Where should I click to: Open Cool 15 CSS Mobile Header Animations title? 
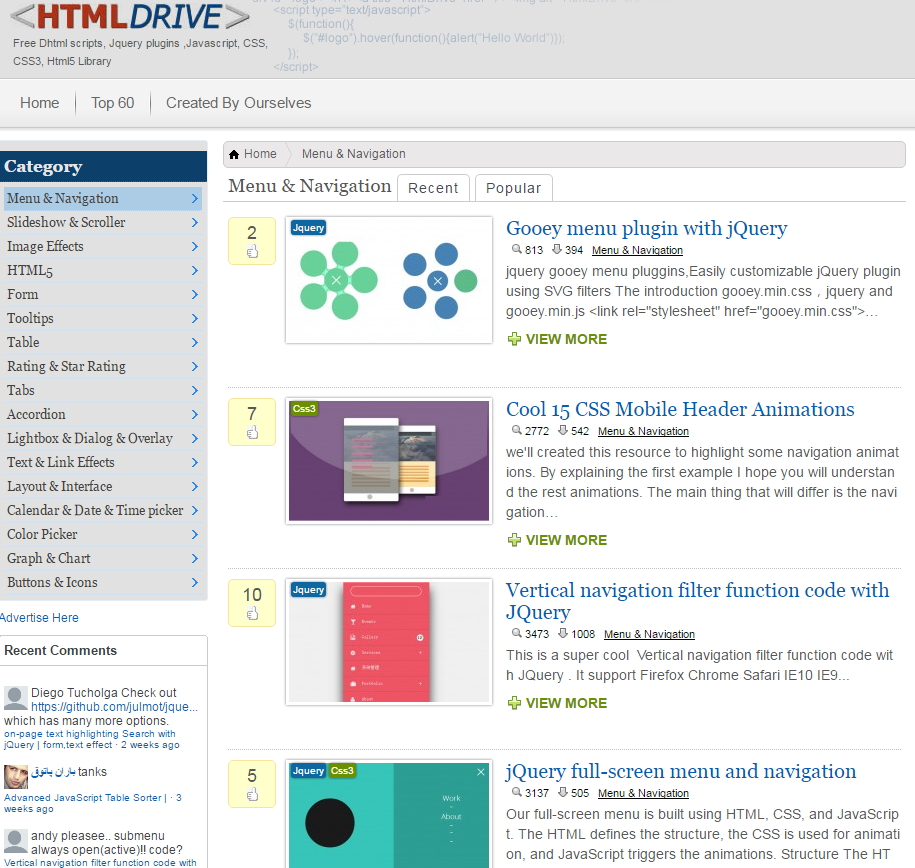tap(680, 409)
